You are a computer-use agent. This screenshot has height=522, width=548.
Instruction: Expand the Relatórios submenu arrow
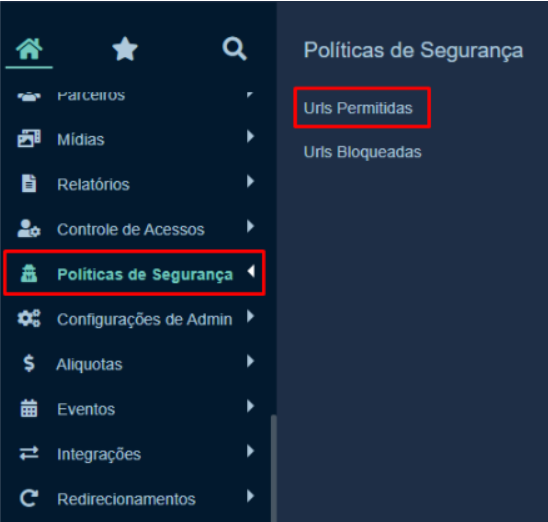click(x=250, y=181)
